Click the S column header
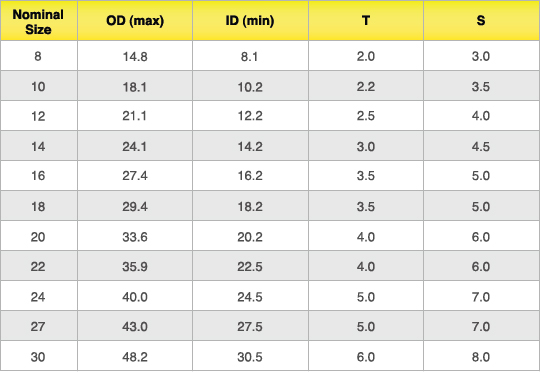540x372 pixels. pyautogui.click(x=481, y=21)
